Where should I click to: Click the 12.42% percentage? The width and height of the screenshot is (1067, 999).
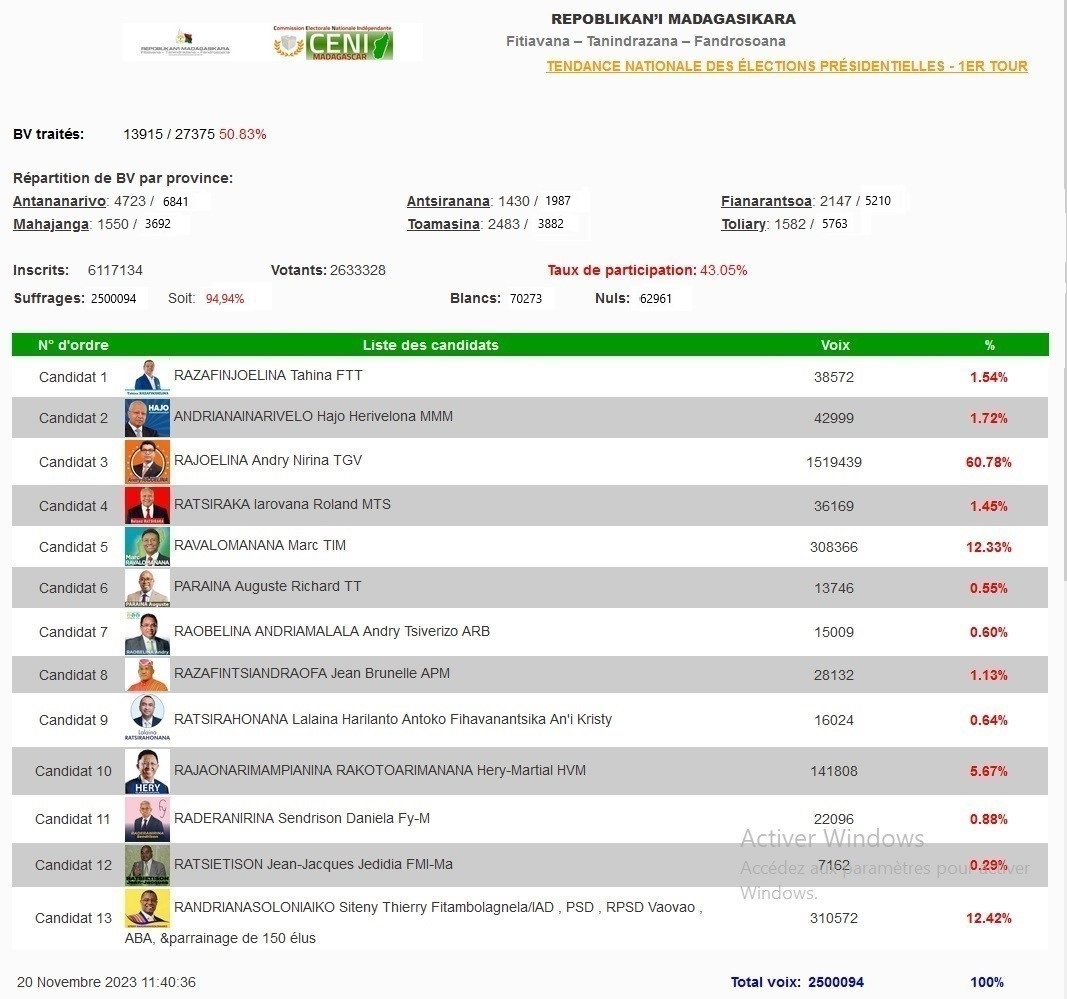pyautogui.click(x=989, y=919)
